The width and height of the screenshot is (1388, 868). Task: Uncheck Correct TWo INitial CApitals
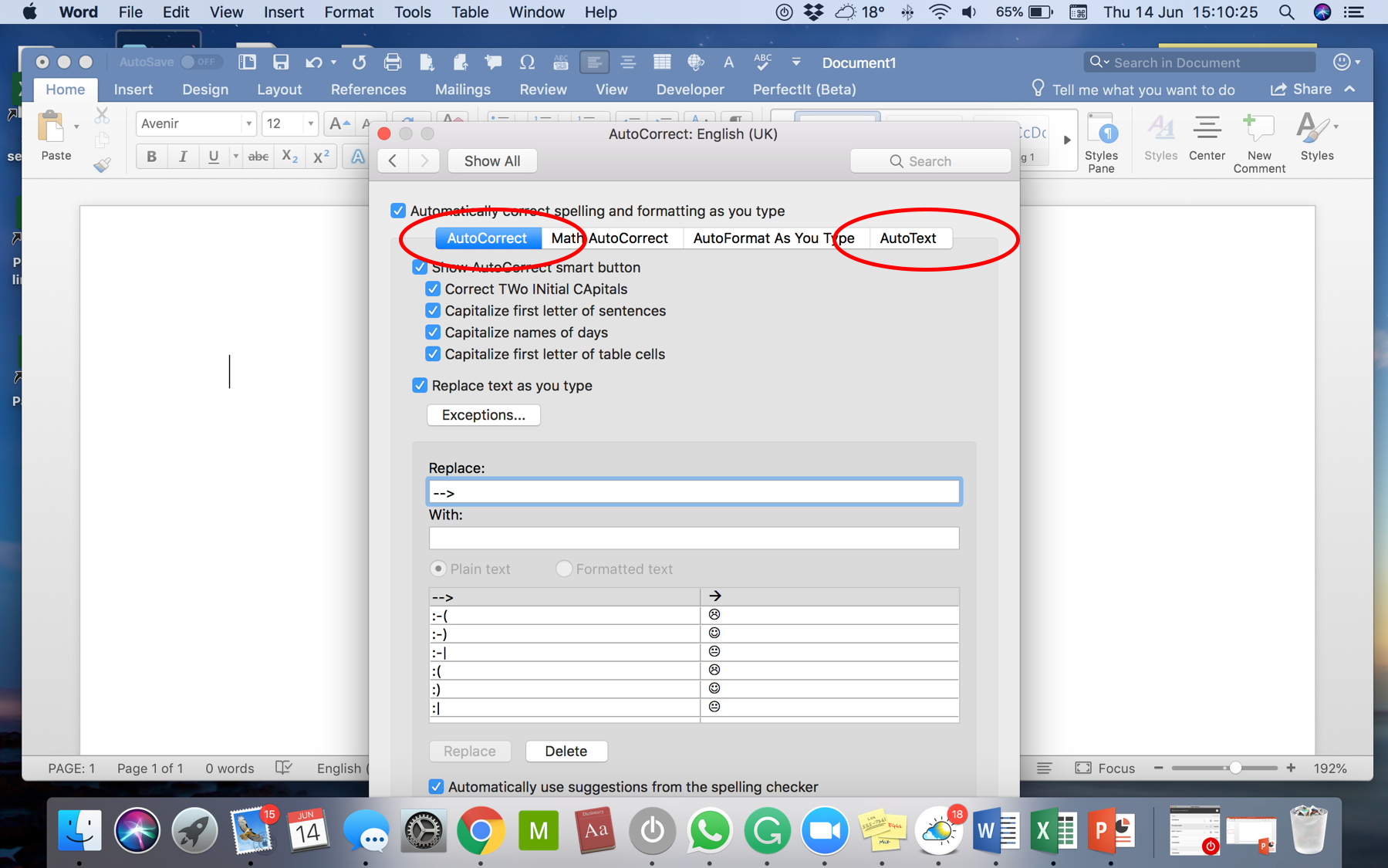click(x=434, y=289)
